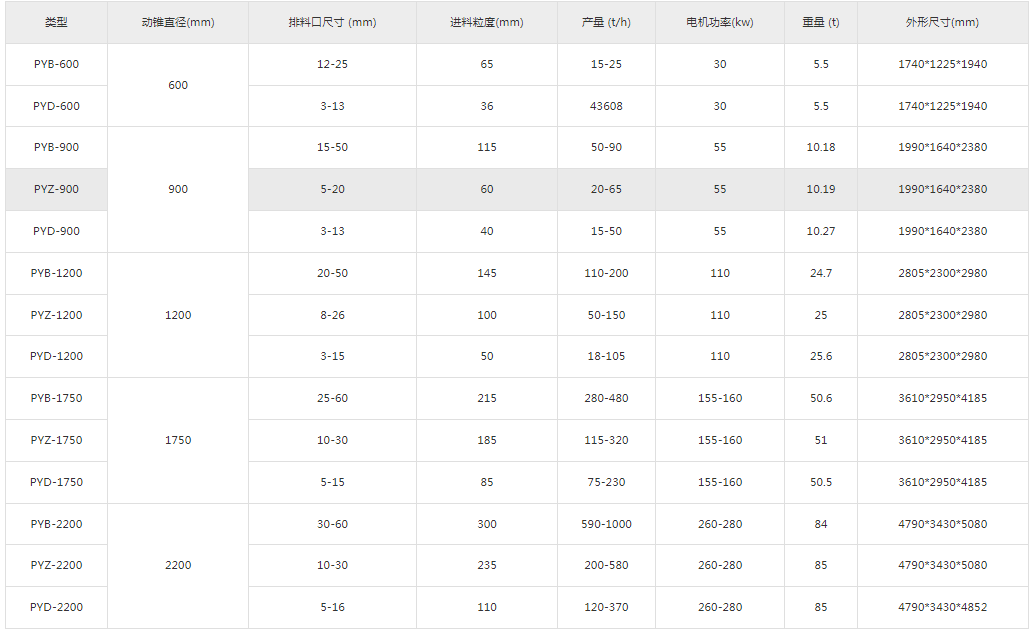Click the PYB-600 model cell

point(56,64)
